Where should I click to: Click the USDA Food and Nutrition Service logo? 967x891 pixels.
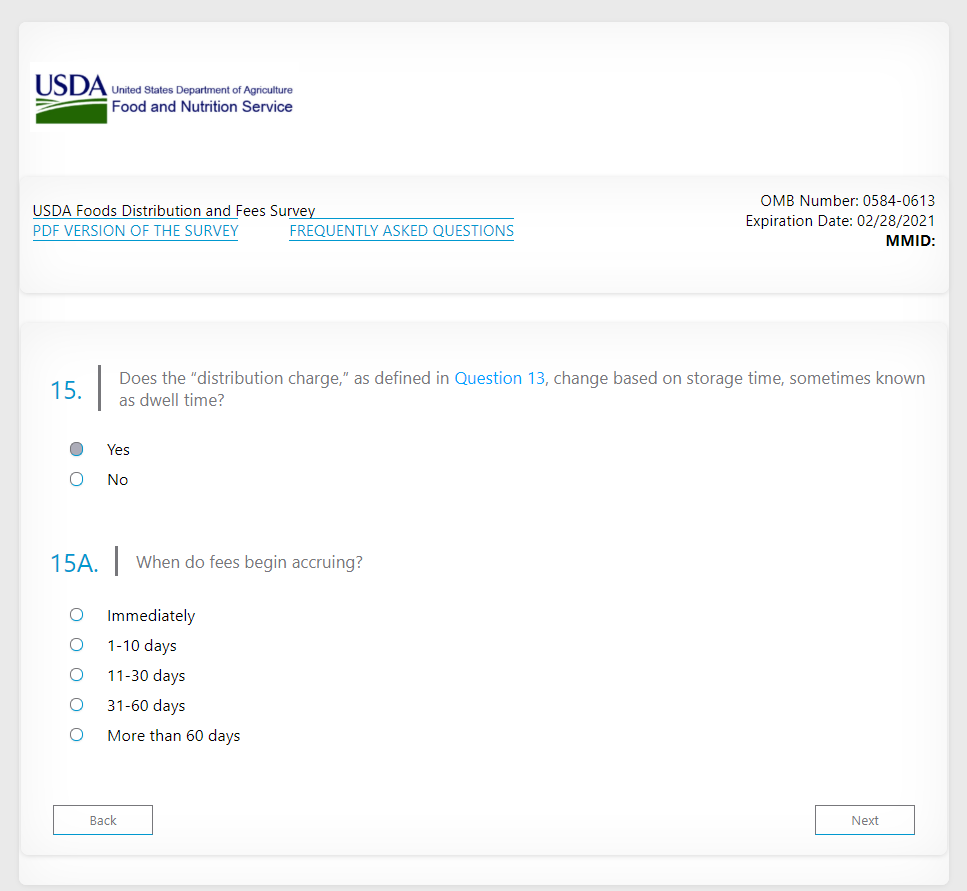tap(163, 97)
